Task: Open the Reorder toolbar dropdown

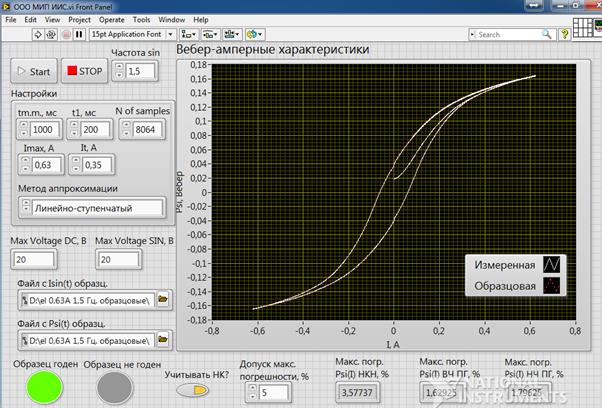Action: pos(254,35)
